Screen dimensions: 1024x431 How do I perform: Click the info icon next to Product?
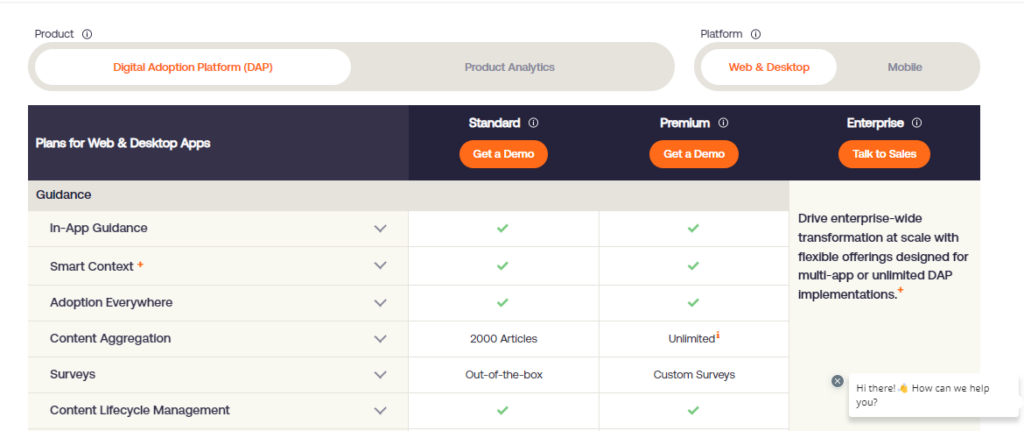click(87, 34)
